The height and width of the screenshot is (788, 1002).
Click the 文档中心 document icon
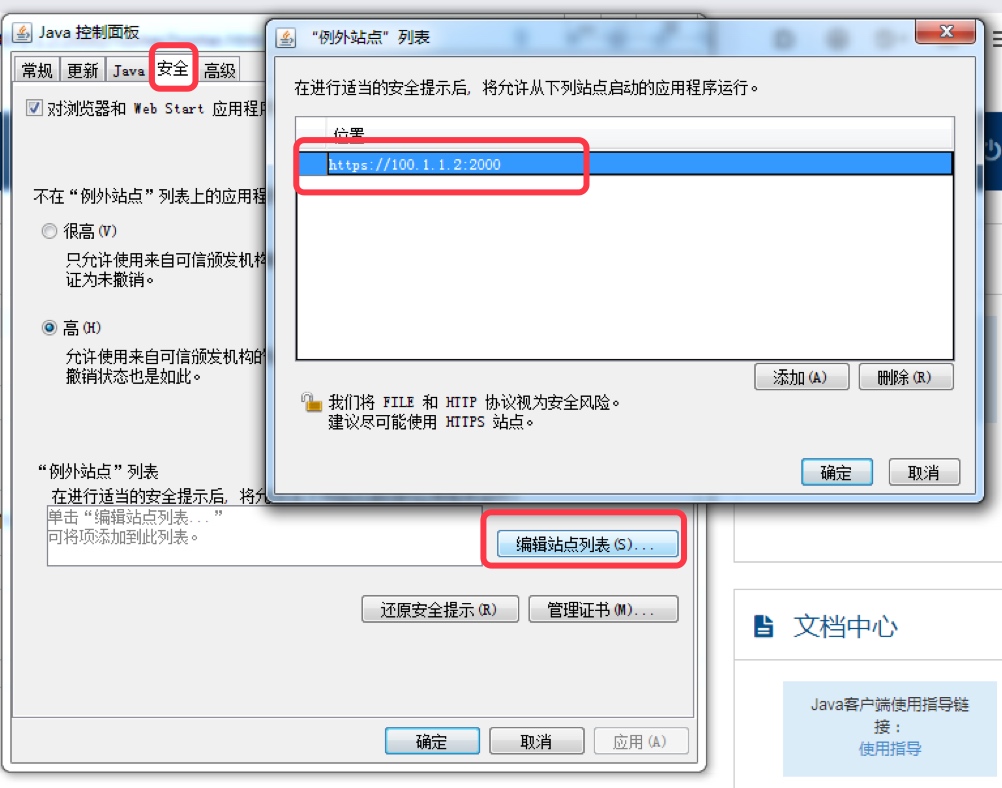tap(763, 626)
